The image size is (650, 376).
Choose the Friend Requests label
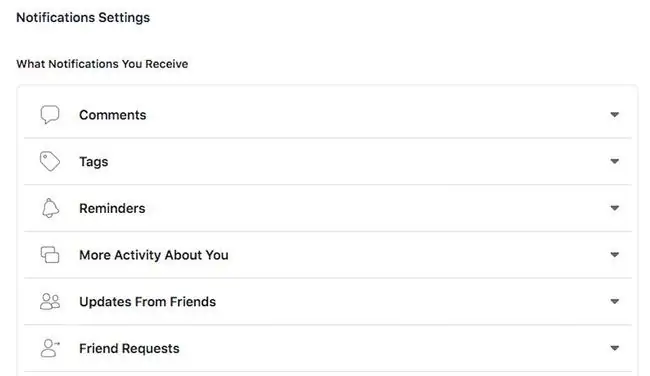tap(129, 349)
